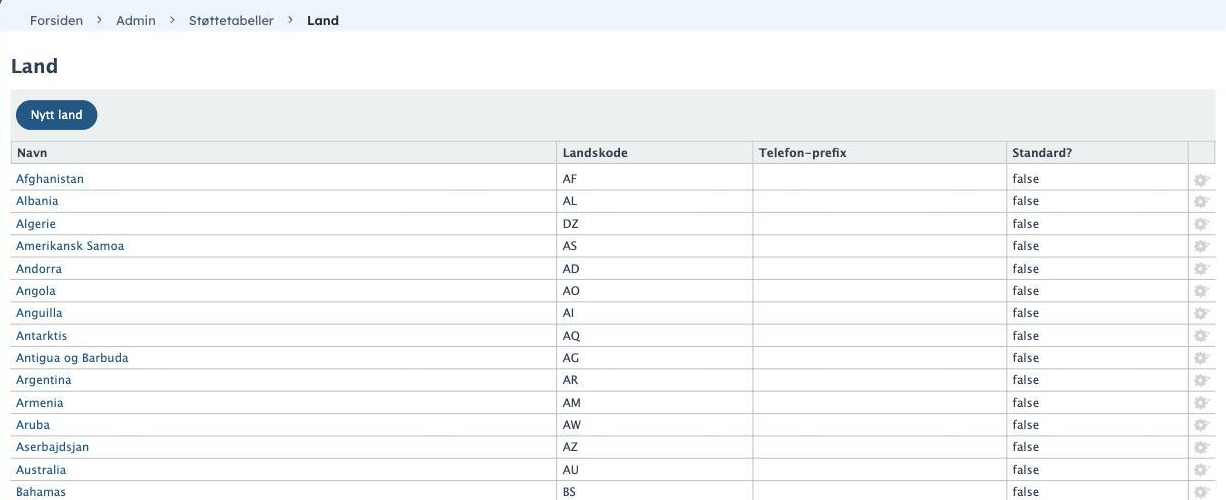Click false value in Argentina row
The width and height of the screenshot is (1226, 500).
coord(1025,380)
